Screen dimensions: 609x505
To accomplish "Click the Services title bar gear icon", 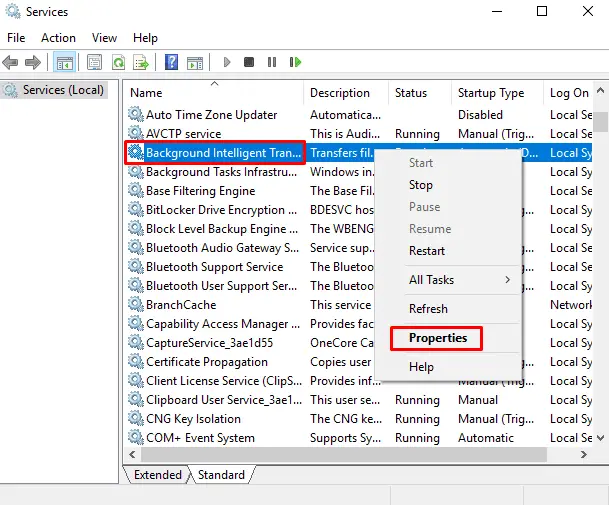I will point(13,11).
